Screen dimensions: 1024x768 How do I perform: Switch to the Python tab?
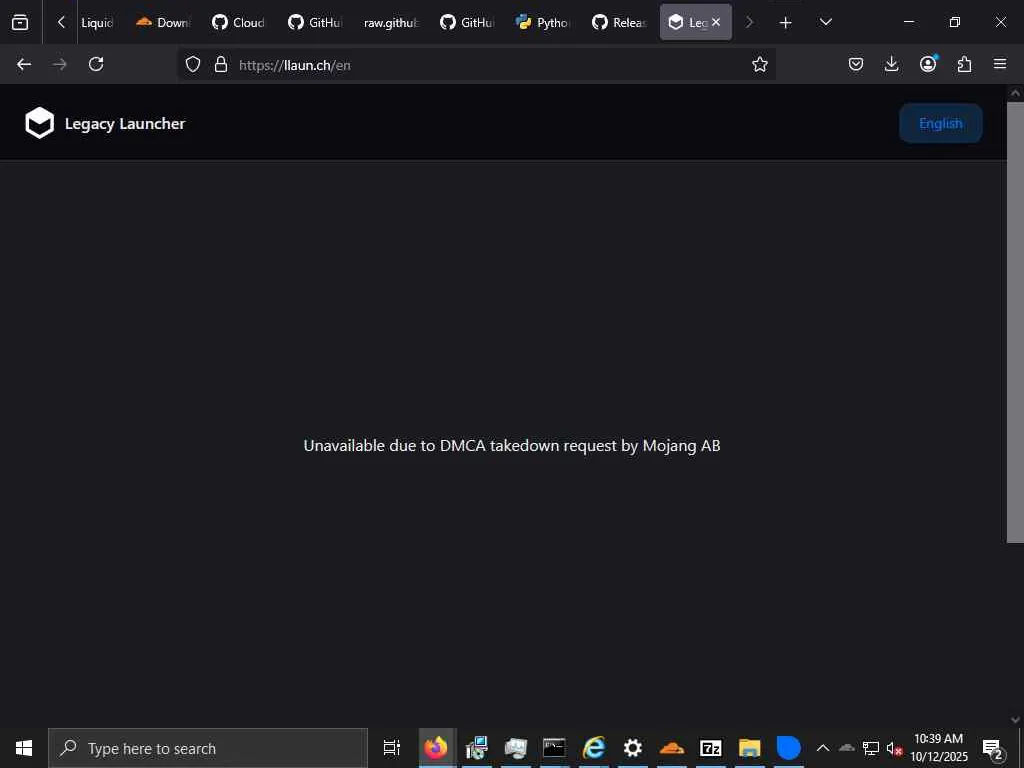(x=543, y=22)
